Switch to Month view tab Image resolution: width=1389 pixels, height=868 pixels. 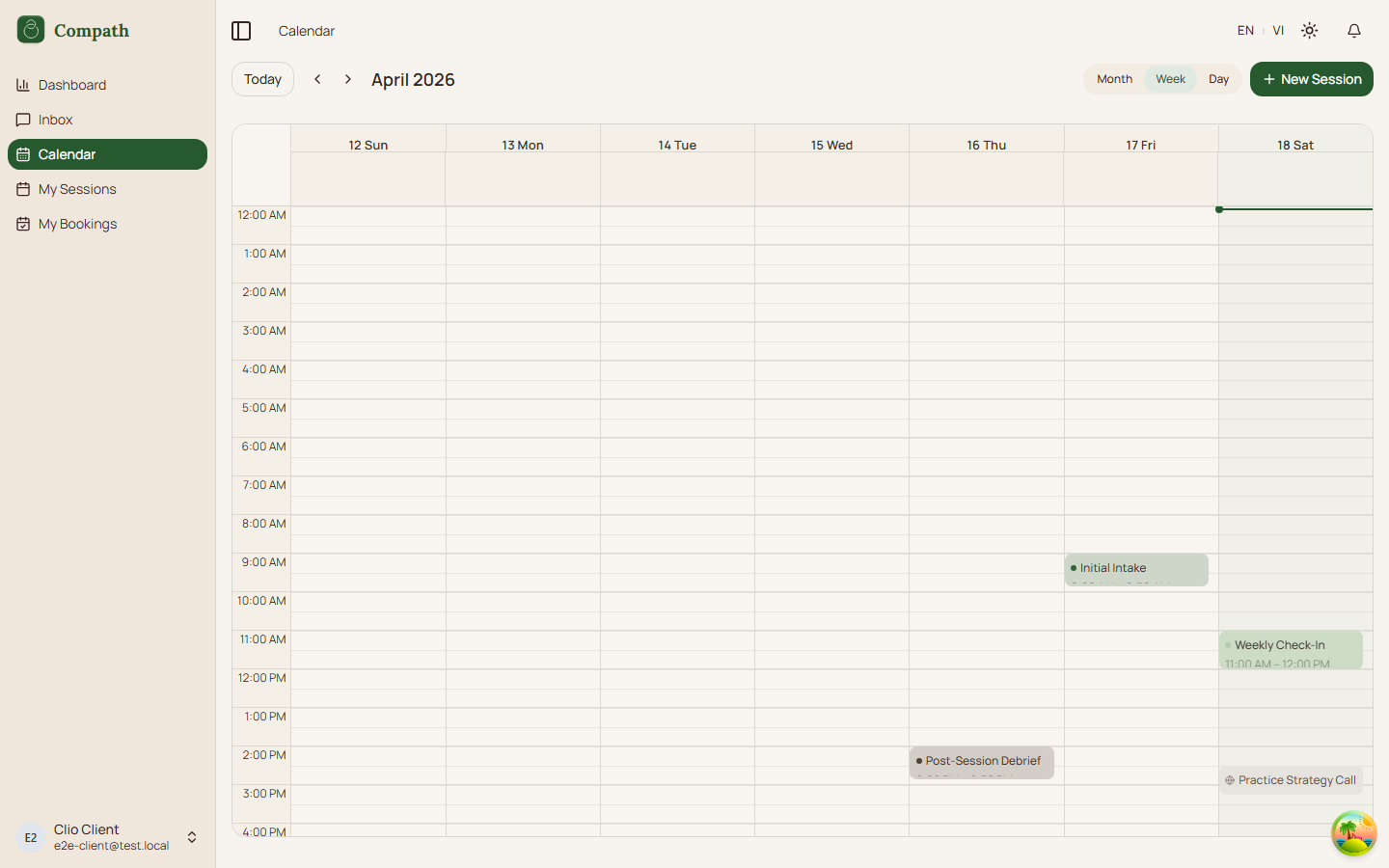click(1114, 79)
